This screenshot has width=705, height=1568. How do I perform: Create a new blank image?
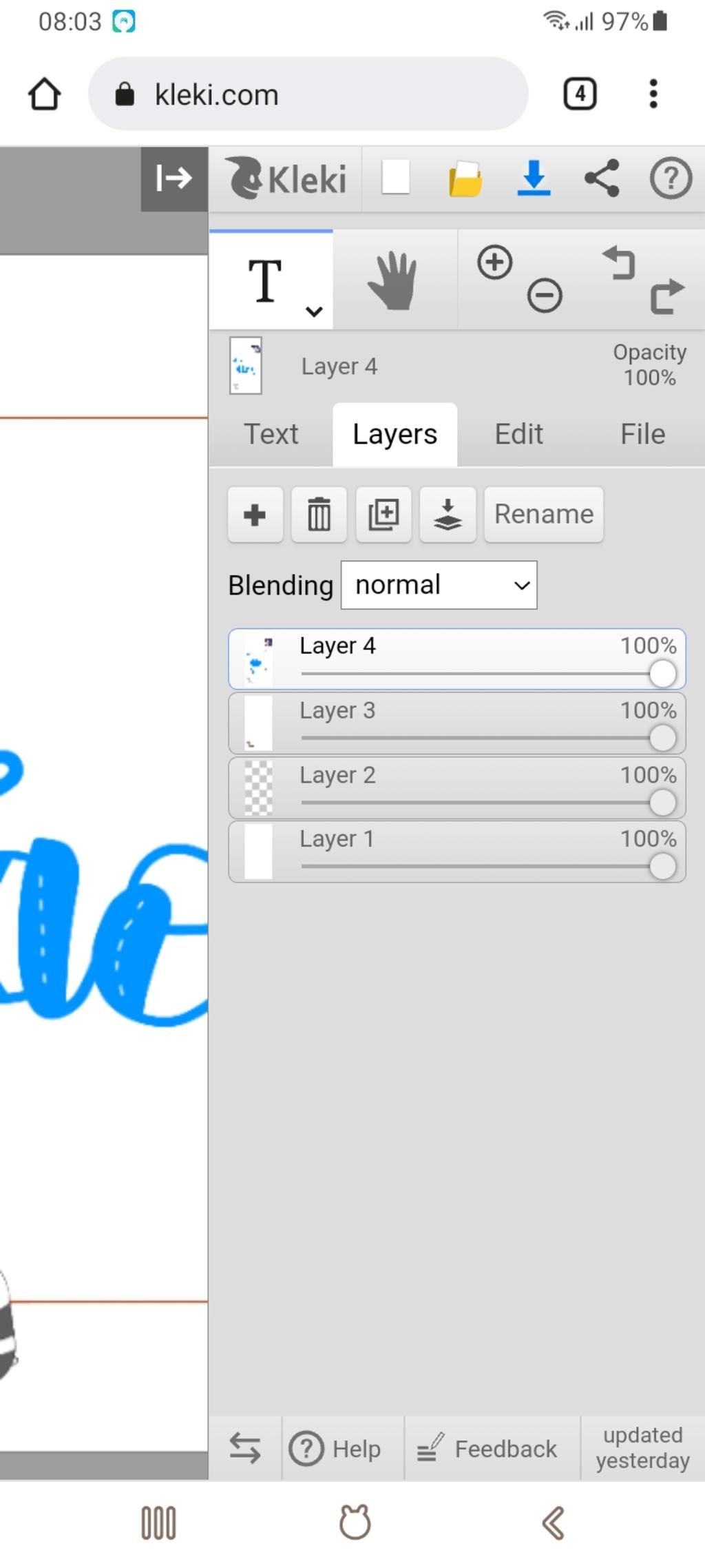[396, 178]
